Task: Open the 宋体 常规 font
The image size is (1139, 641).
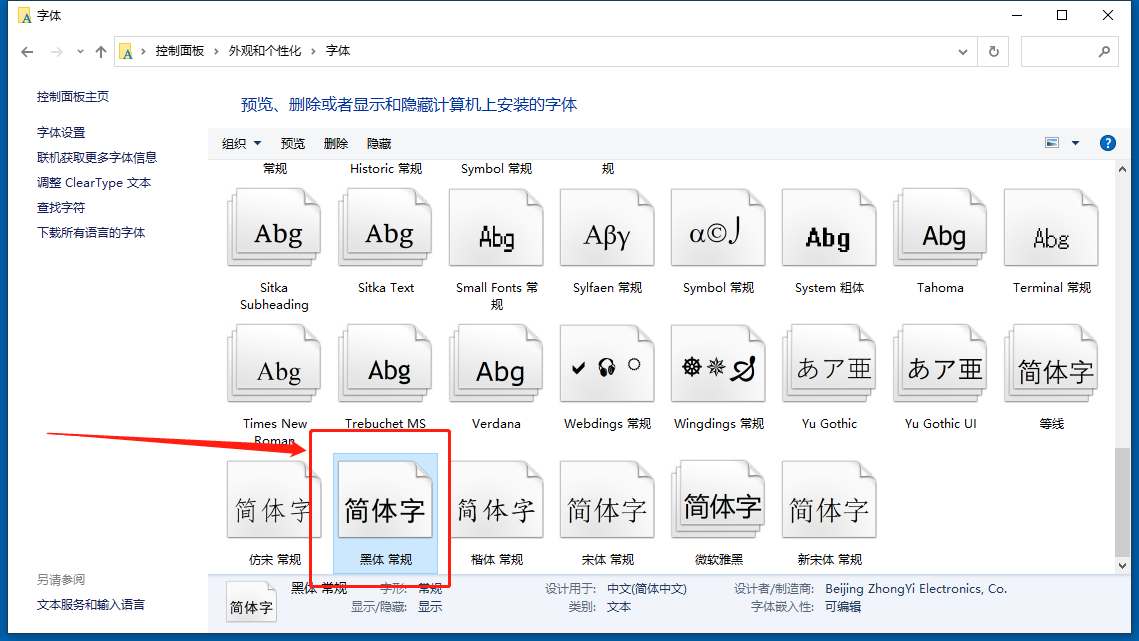Action: (606, 497)
